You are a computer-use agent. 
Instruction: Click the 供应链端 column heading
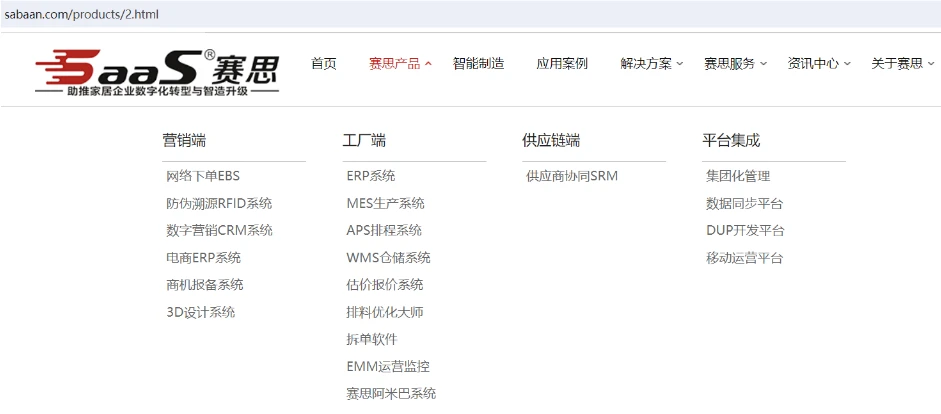(551, 140)
